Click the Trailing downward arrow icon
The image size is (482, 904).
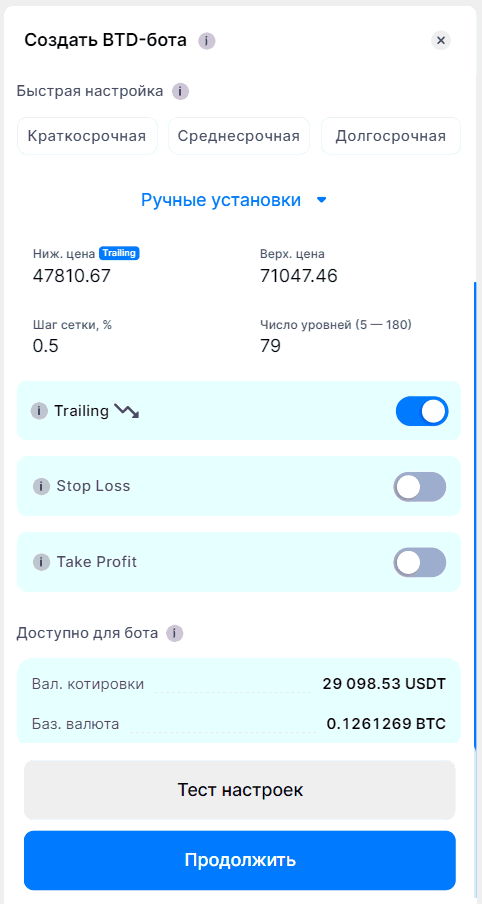tap(127, 410)
